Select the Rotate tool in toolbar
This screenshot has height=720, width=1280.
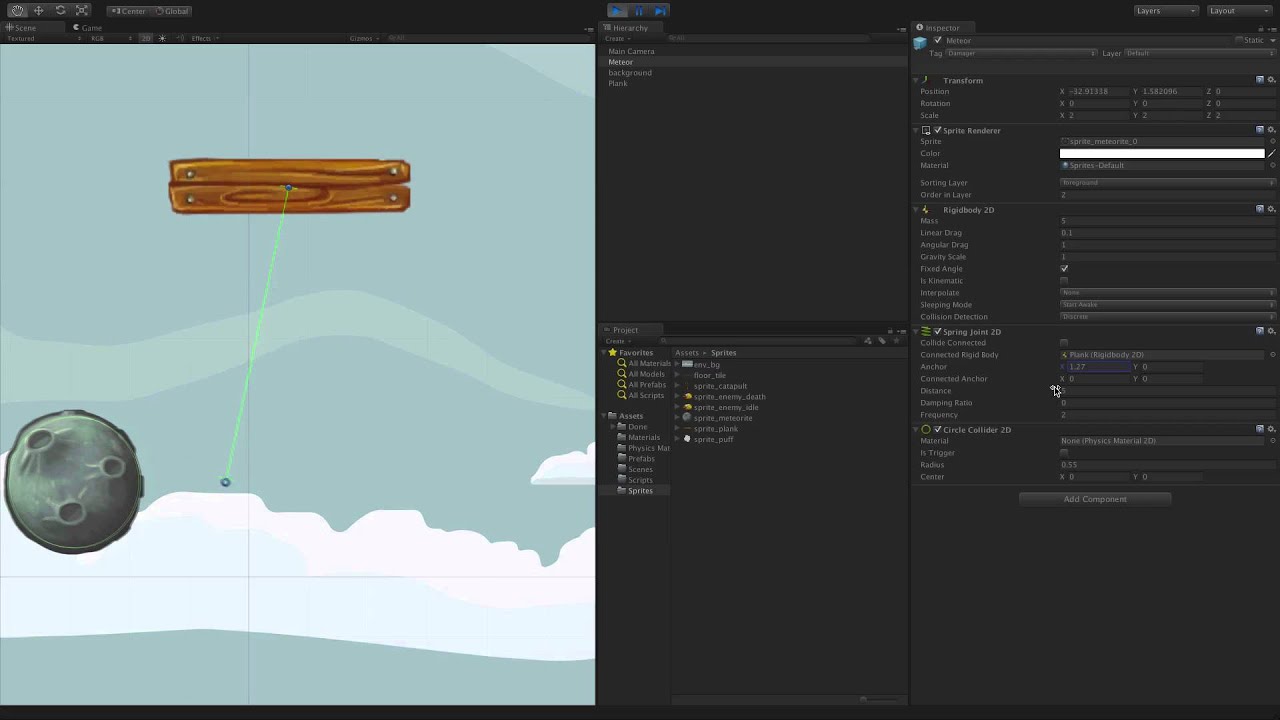(x=60, y=10)
